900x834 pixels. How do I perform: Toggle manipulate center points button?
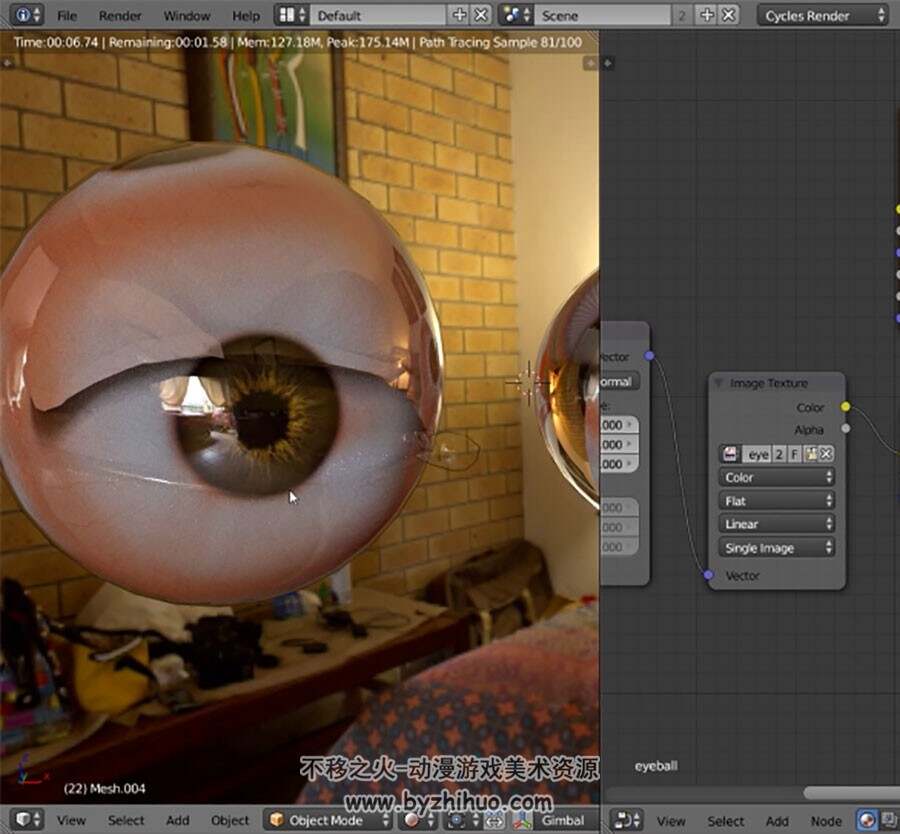click(494, 820)
